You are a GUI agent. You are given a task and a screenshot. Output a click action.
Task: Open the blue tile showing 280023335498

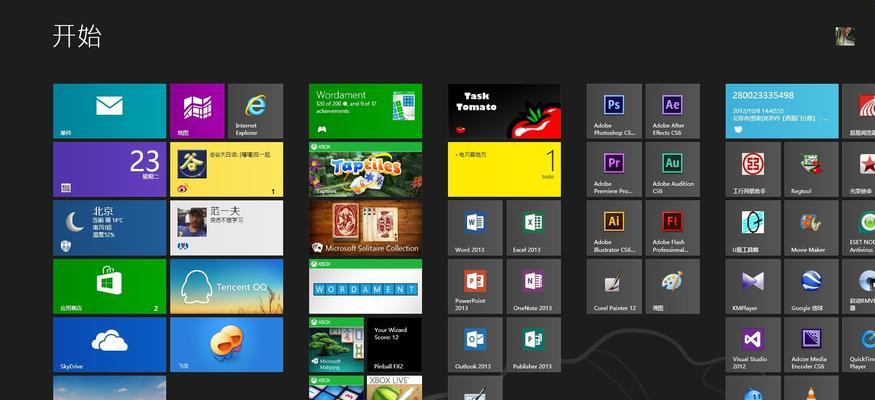(x=782, y=111)
